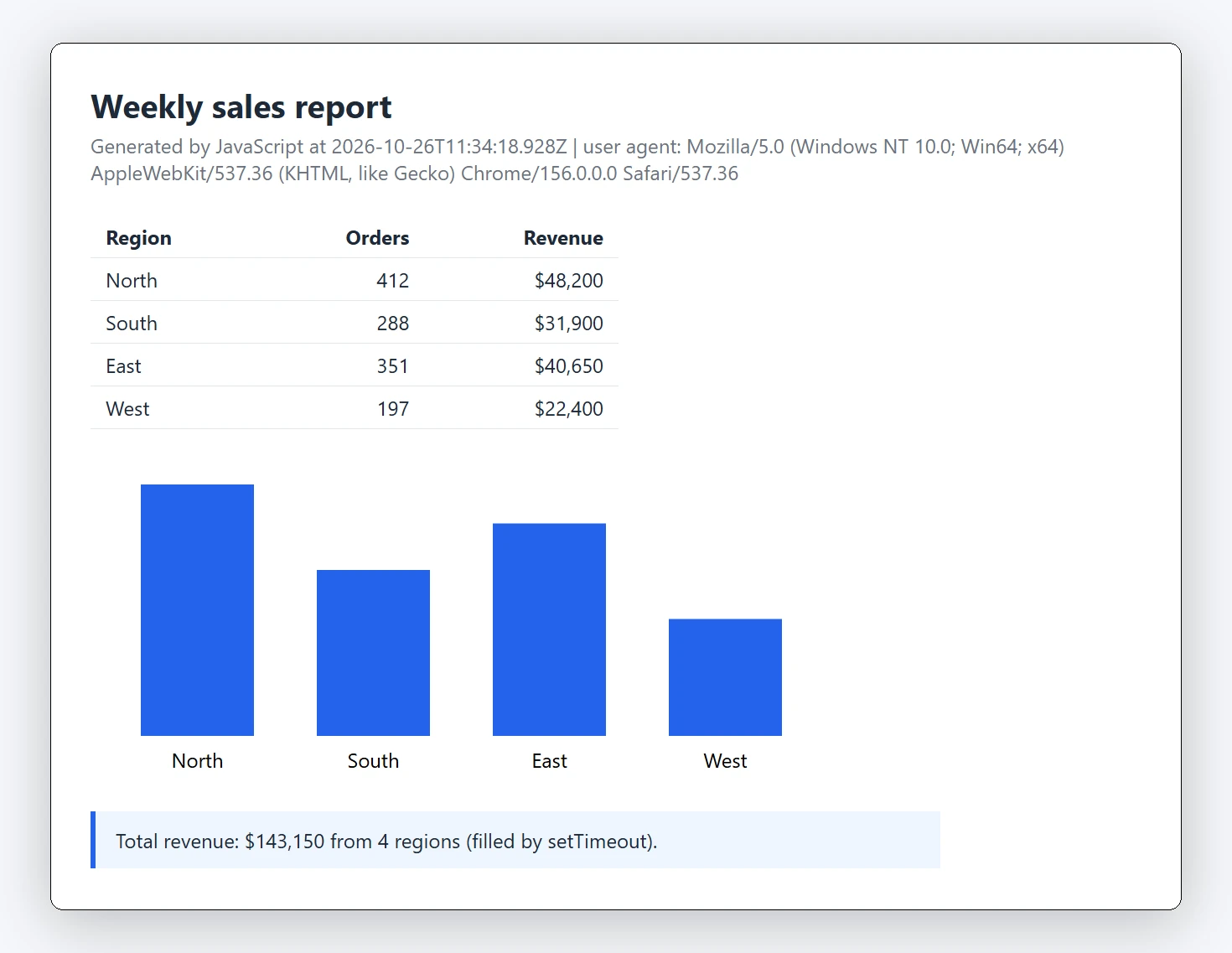
Task: Click the revenue value "$40,650"
Action: 568,366
